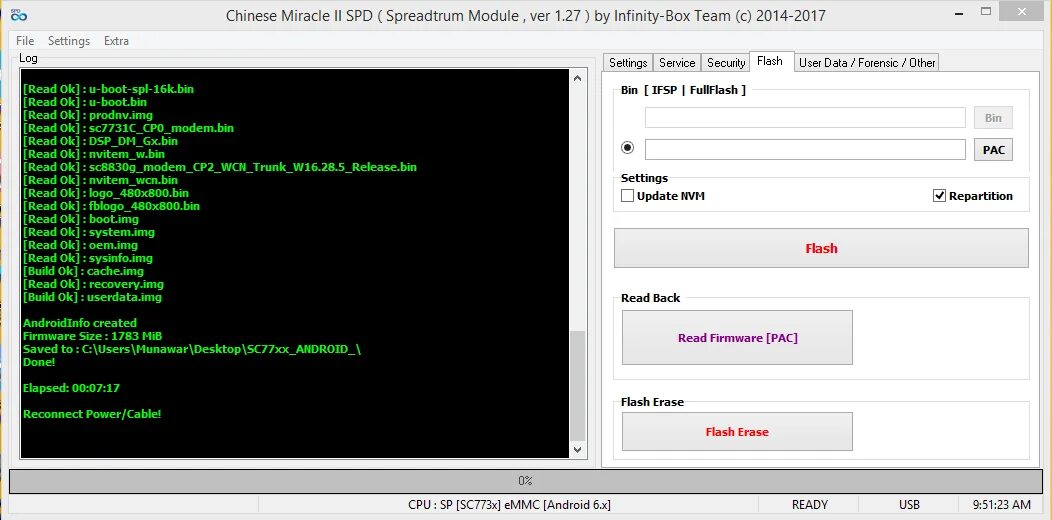Click 'Reconnect Power/Cable!' log message
The height and width of the screenshot is (520, 1052).
[92, 414]
